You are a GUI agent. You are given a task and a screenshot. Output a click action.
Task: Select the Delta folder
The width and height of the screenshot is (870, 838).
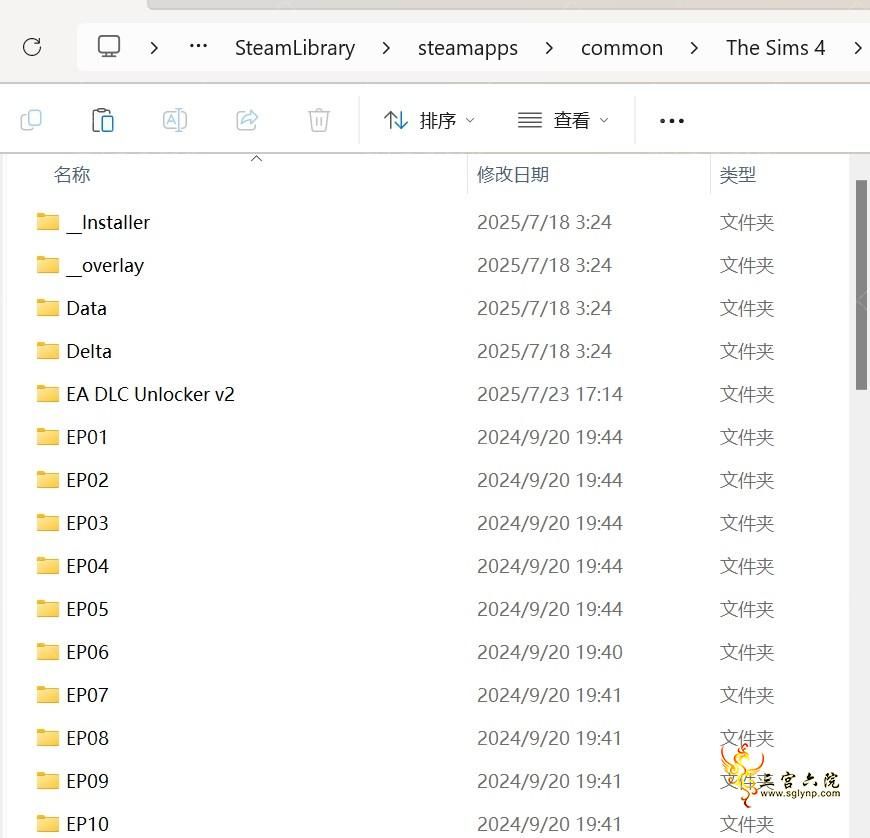(89, 351)
